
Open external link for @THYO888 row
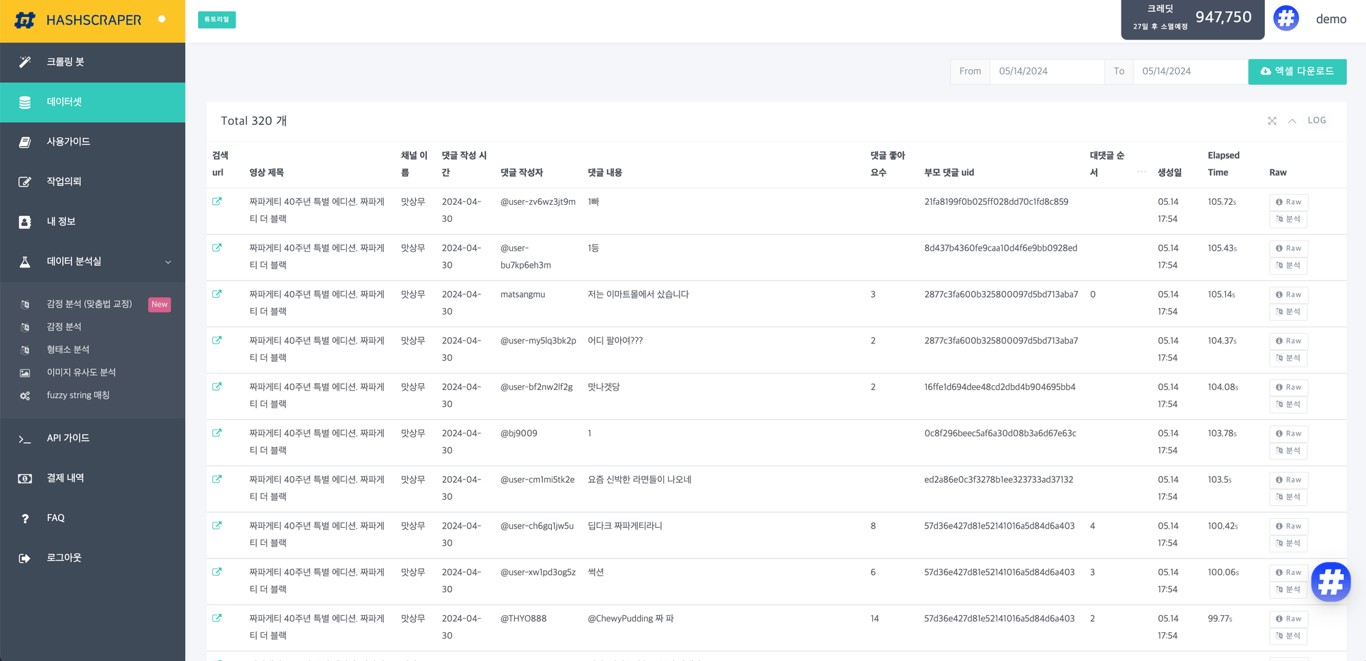(x=217, y=618)
